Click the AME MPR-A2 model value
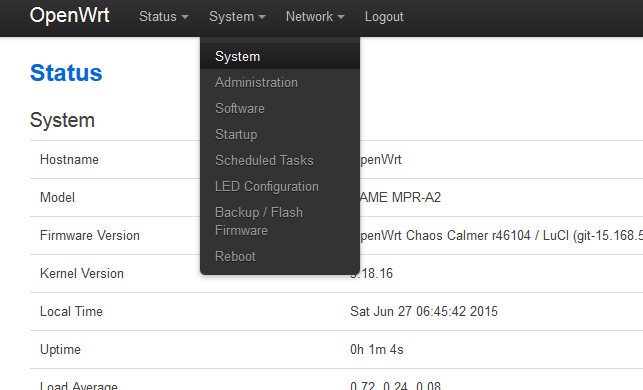Screen dimensions: 643x390 pos(401,198)
